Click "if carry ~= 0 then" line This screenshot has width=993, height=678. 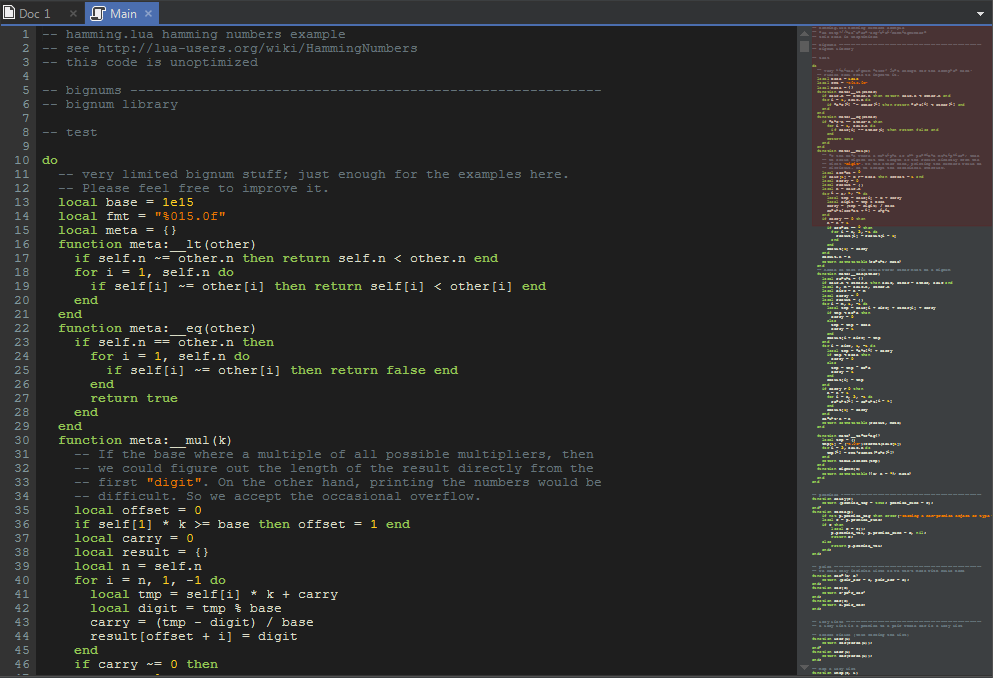click(146, 664)
